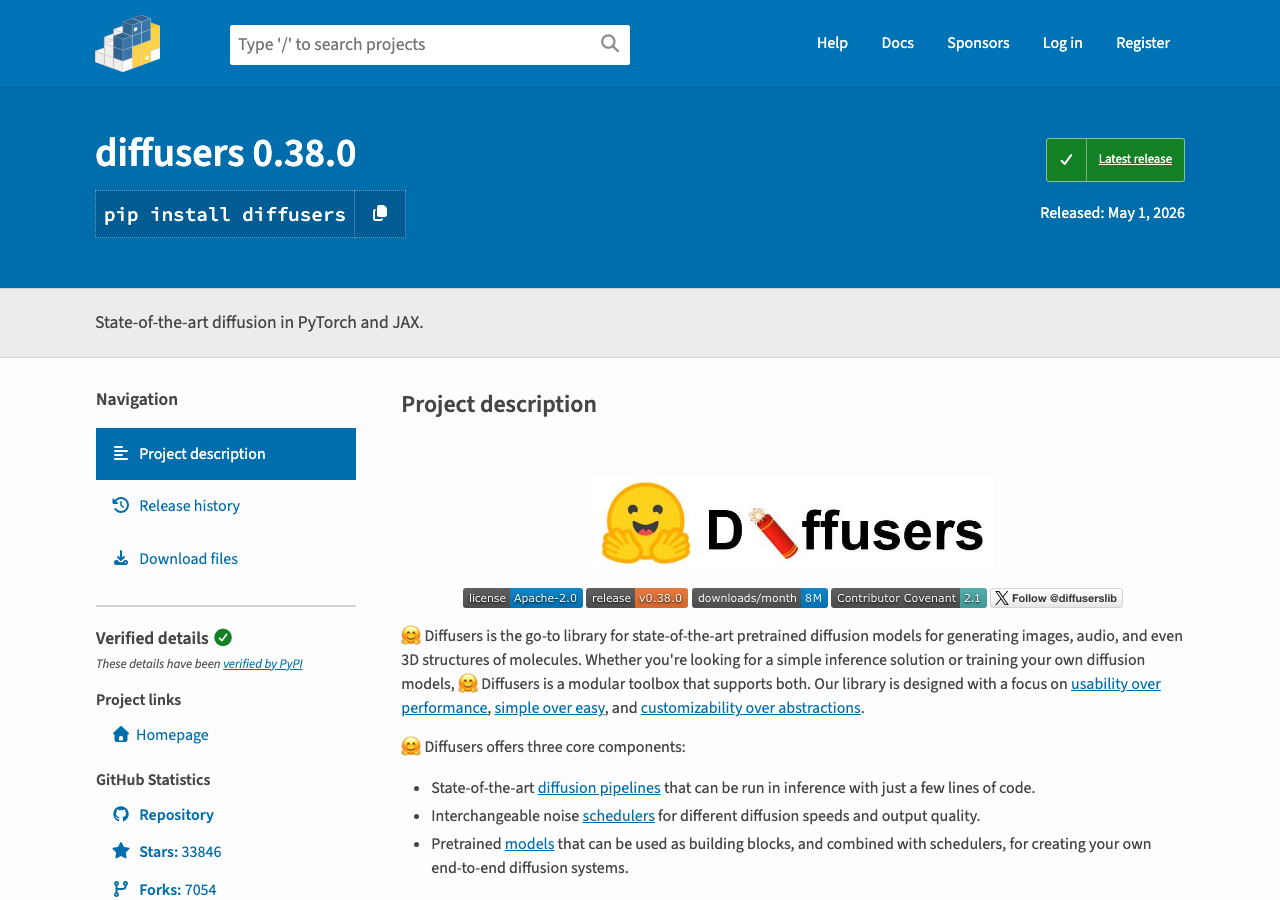Click the PyPI logo icon
The image size is (1280, 900).
(128, 43)
